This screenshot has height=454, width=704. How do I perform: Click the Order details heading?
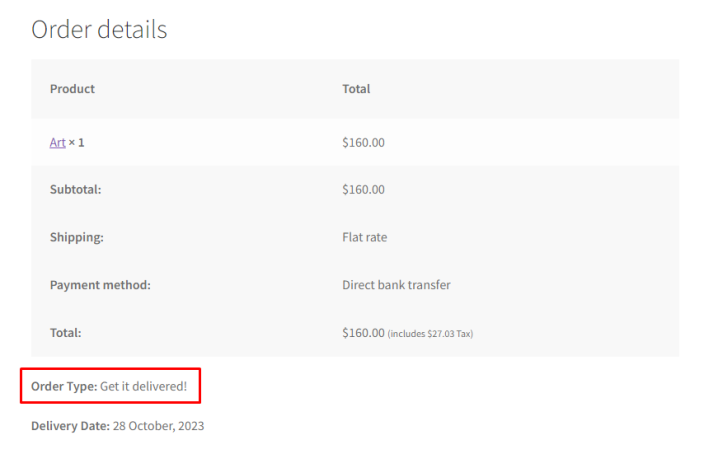[x=99, y=30]
